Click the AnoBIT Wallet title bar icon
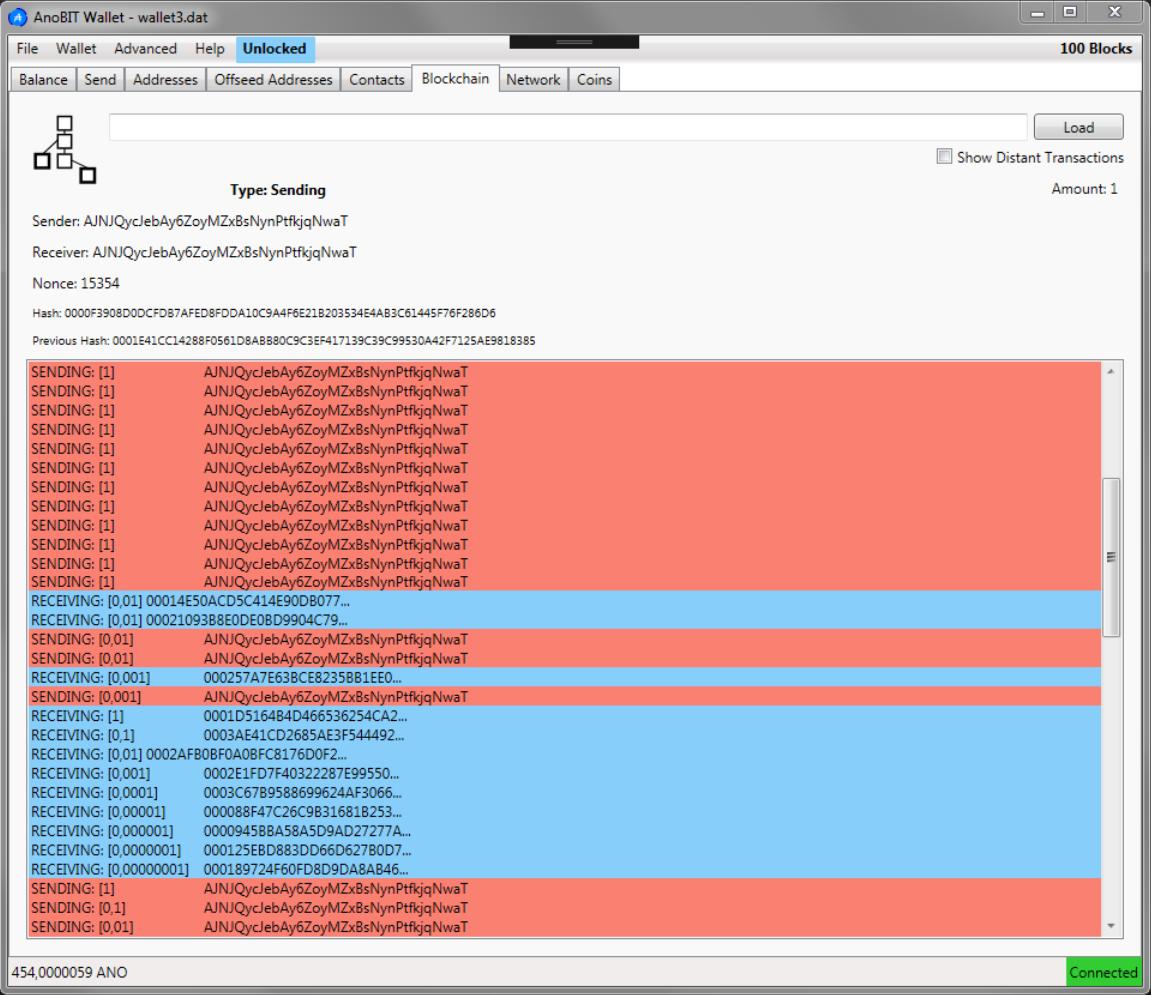Image resolution: width=1151 pixels, height=995 pixels. pyautogui.click(x=19, y=18)
